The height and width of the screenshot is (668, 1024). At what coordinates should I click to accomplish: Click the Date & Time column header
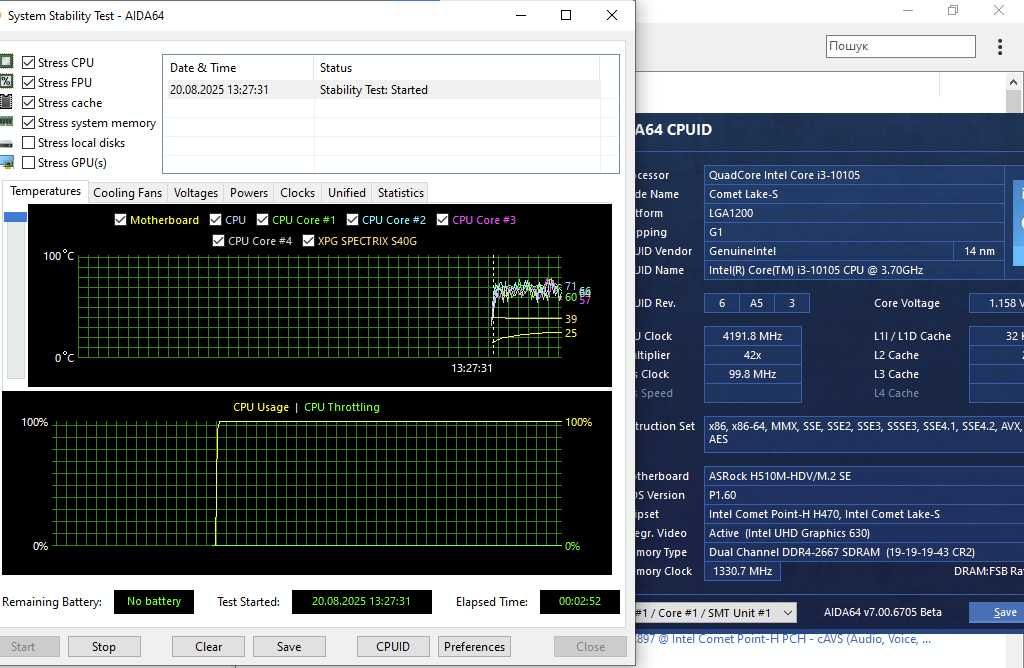[238, 67]
